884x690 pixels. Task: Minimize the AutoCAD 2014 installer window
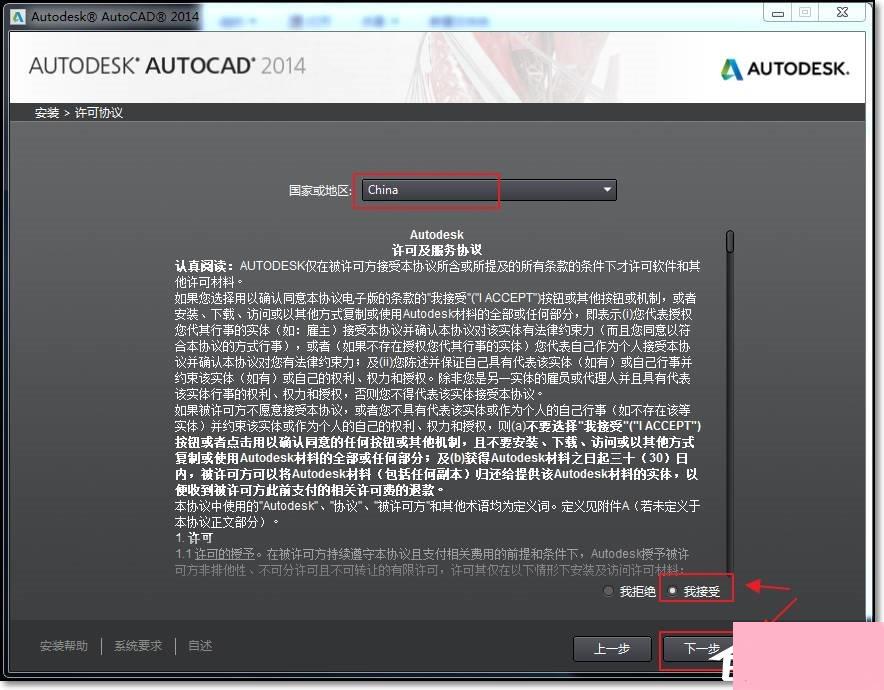[x=777, y=12]
